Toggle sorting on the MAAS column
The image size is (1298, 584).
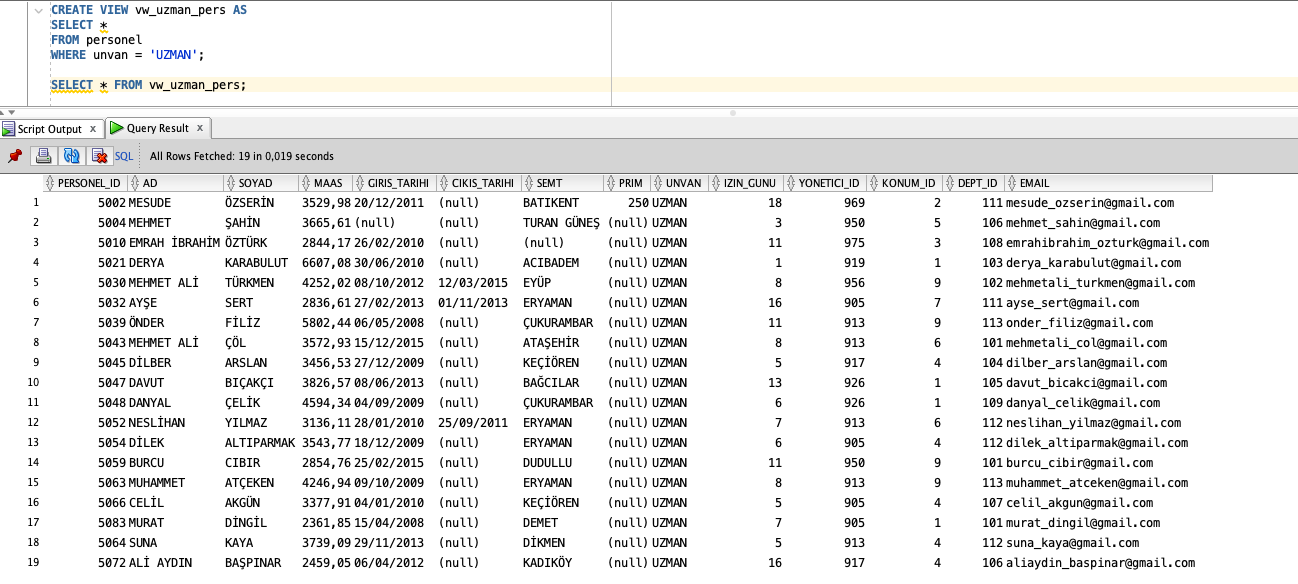click(x=305, y=183)
